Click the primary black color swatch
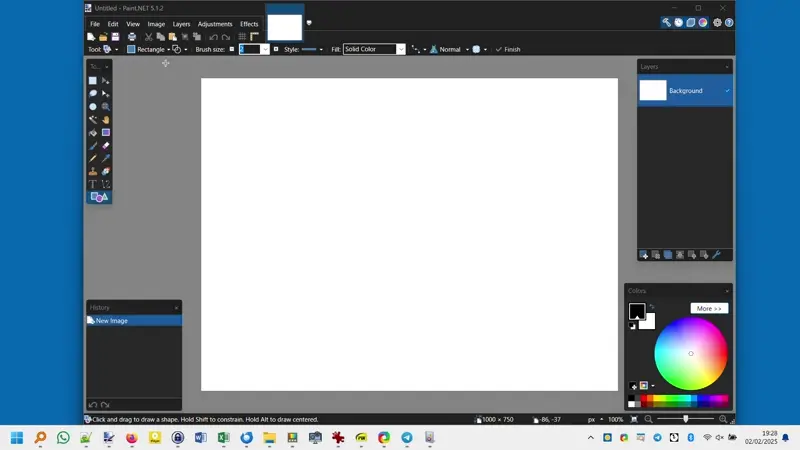 coord(637,311)
